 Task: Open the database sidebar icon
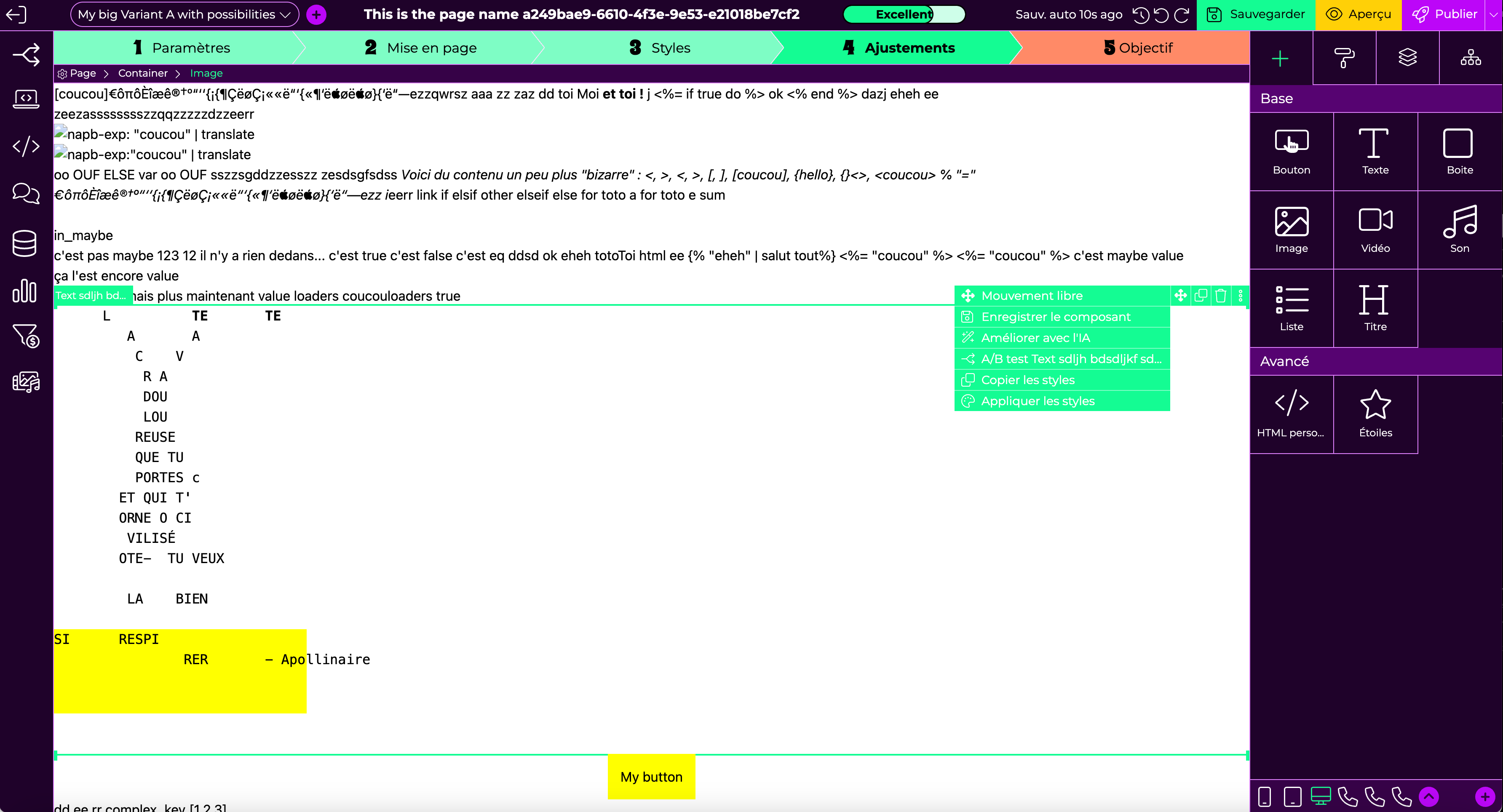coord(25,243)
